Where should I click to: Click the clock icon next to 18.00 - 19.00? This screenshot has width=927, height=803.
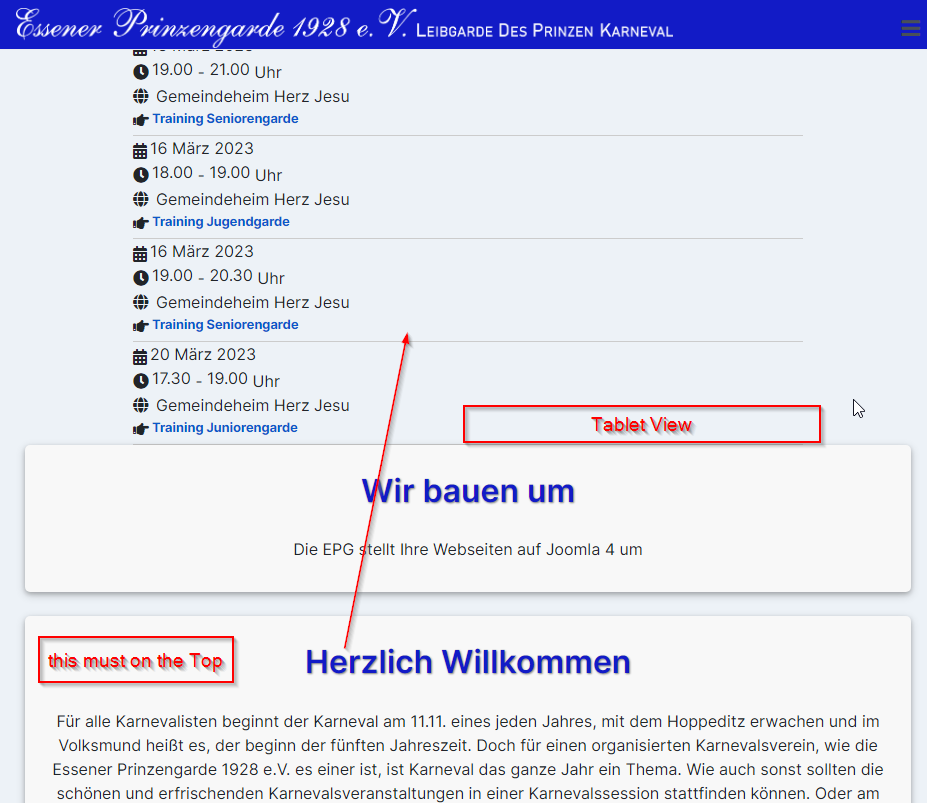click(x=140, y=174)
